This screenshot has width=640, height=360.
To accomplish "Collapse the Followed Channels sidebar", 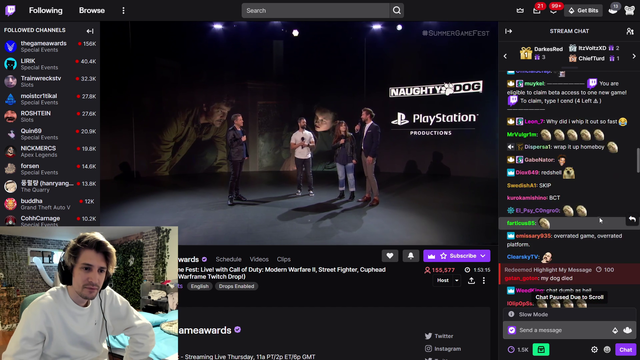I will coord(90,31).
